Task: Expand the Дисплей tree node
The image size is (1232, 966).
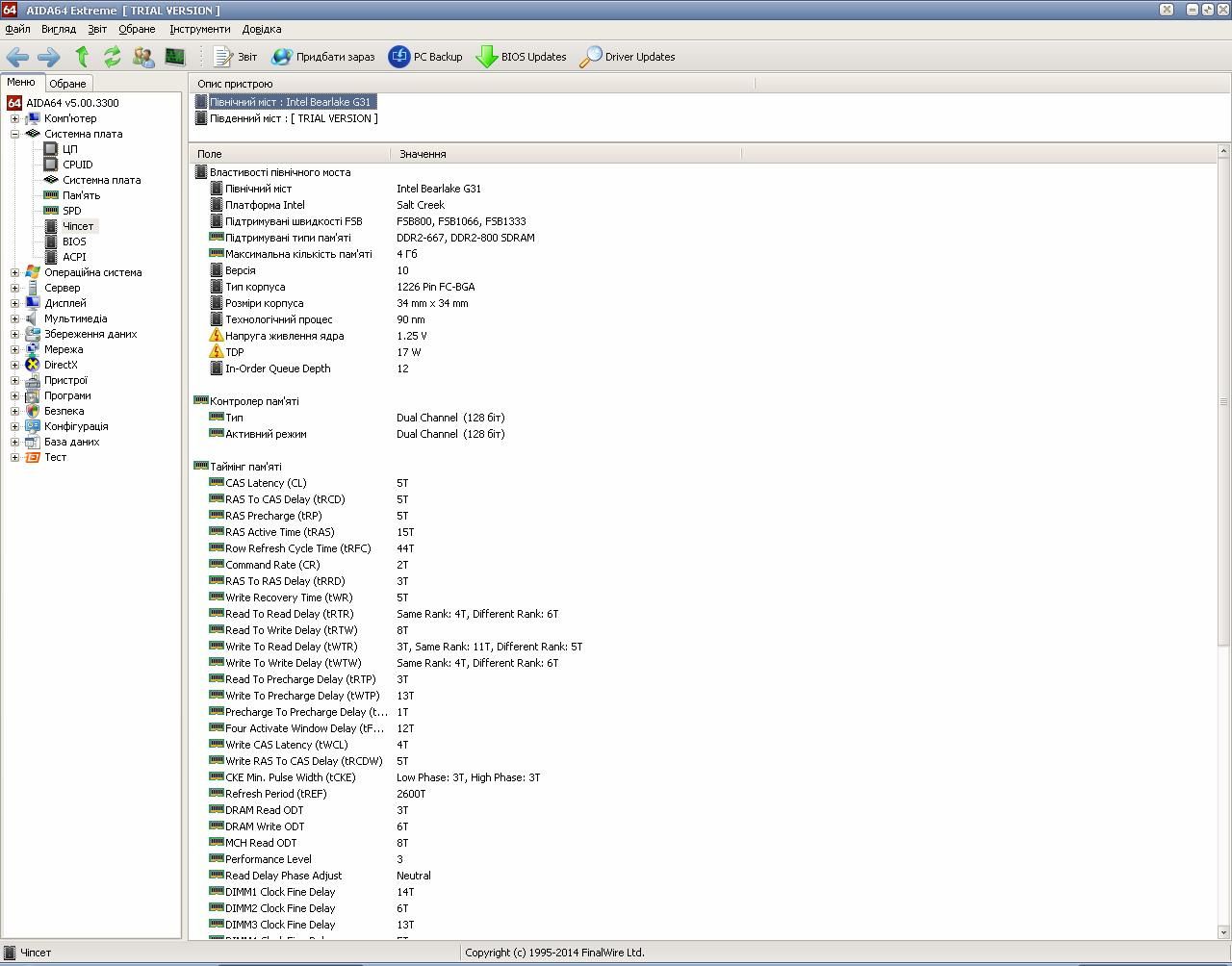Action: coord(14,303)
